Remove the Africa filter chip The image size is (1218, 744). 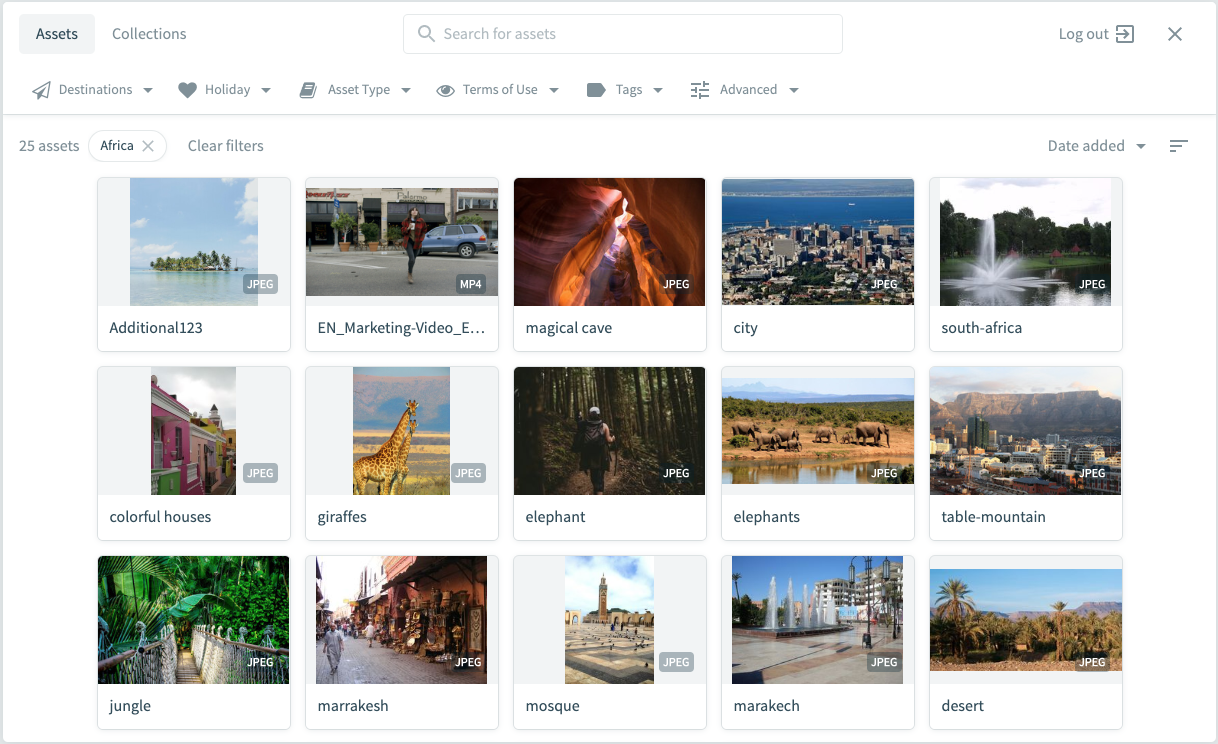click(148, 146)
